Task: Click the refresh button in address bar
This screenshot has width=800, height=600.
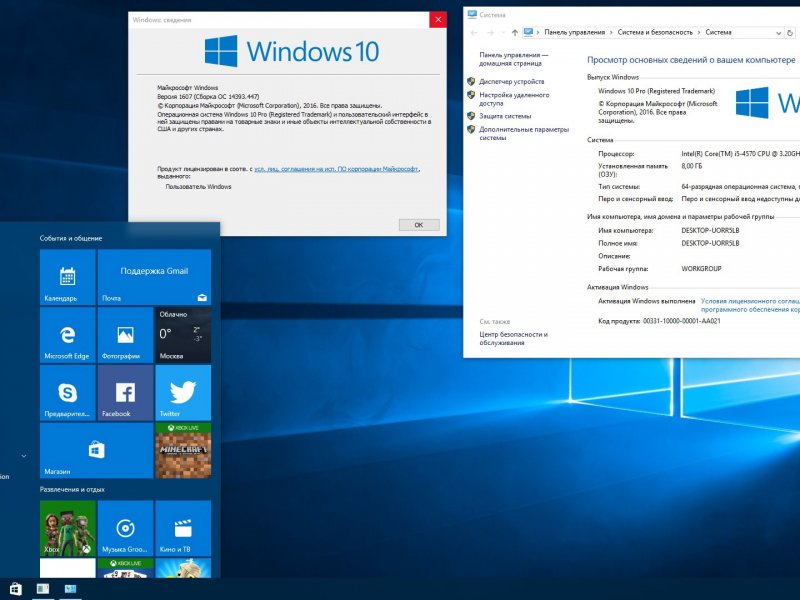Action: (x=790, y=33)
